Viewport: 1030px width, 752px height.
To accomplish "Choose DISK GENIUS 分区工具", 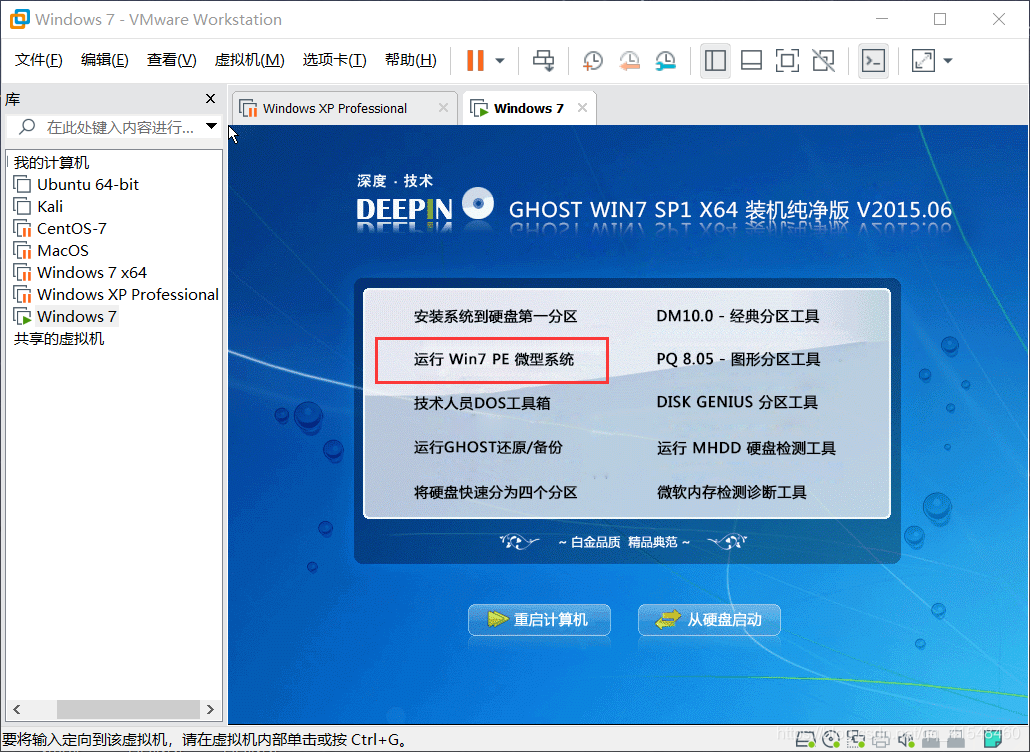I will pyautogui.click(x=737, y=402).
